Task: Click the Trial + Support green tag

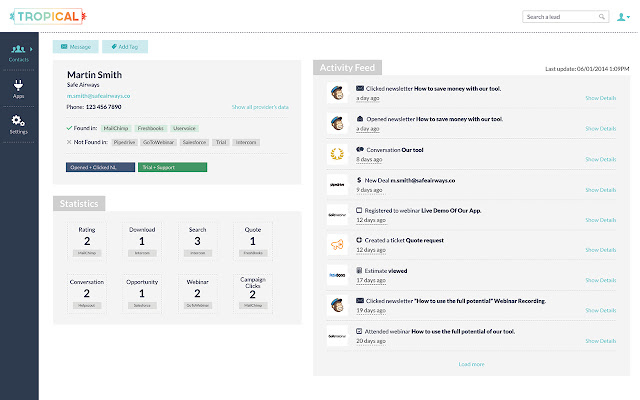Action: 172,167
